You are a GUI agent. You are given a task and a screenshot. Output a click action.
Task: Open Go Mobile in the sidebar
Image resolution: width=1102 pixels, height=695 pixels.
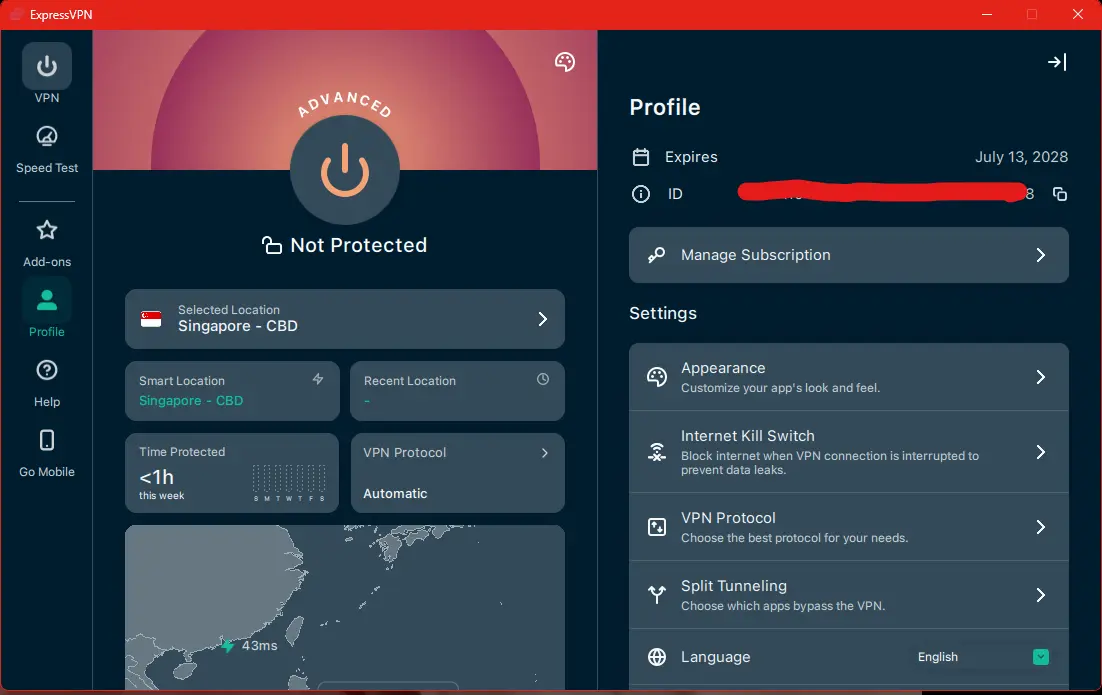pyautogui.click(x=46, y=453)
